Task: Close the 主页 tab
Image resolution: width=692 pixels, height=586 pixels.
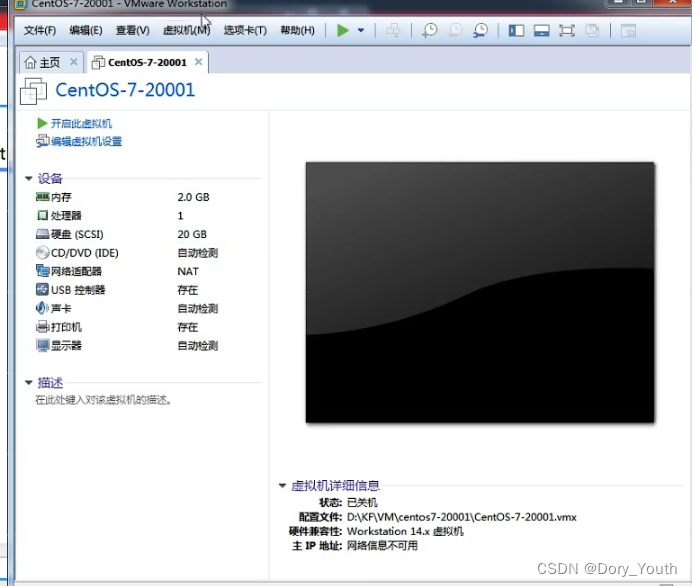Action: 74,62
